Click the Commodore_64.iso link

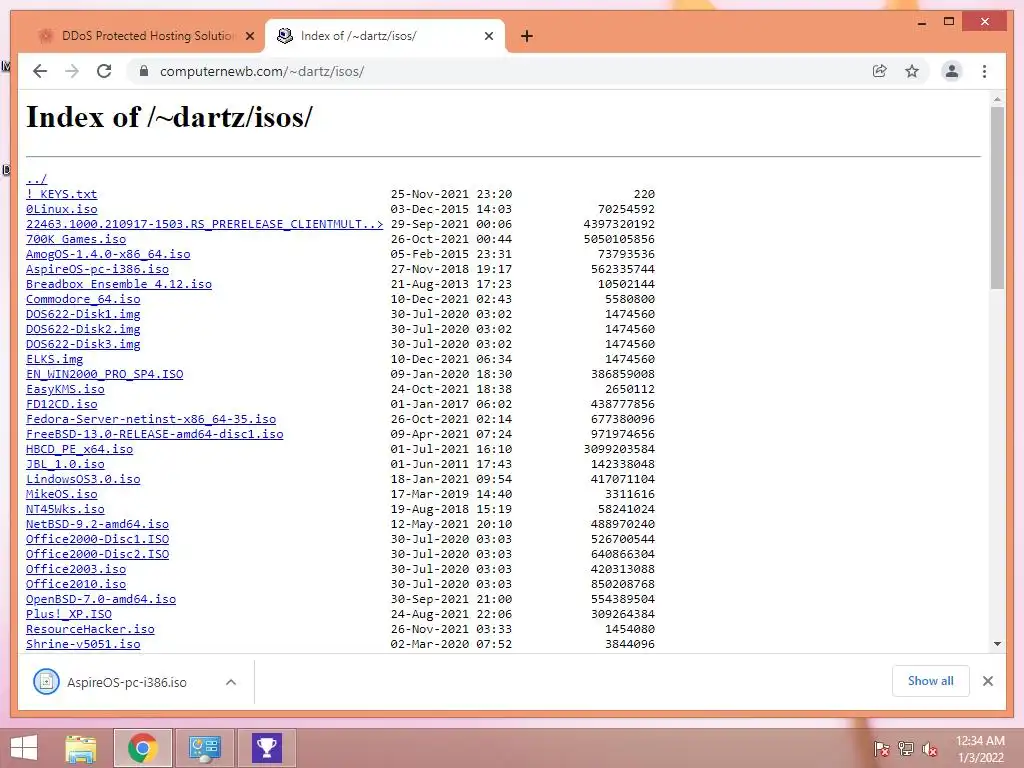click(x=83, y=299)
